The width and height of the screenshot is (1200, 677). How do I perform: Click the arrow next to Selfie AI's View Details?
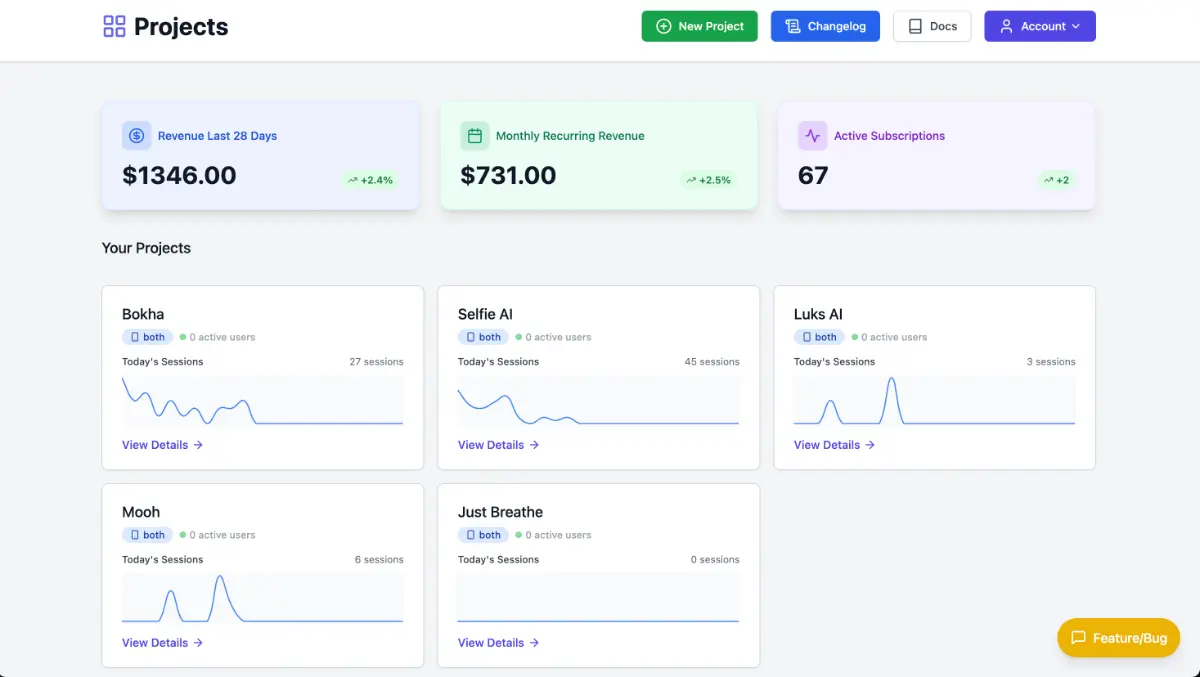click(534, 445)
